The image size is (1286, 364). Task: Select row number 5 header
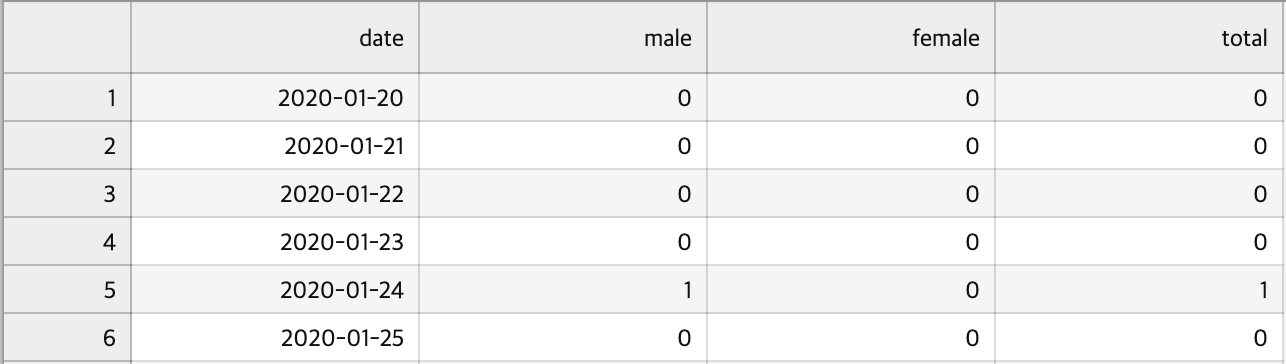[67, 289]
